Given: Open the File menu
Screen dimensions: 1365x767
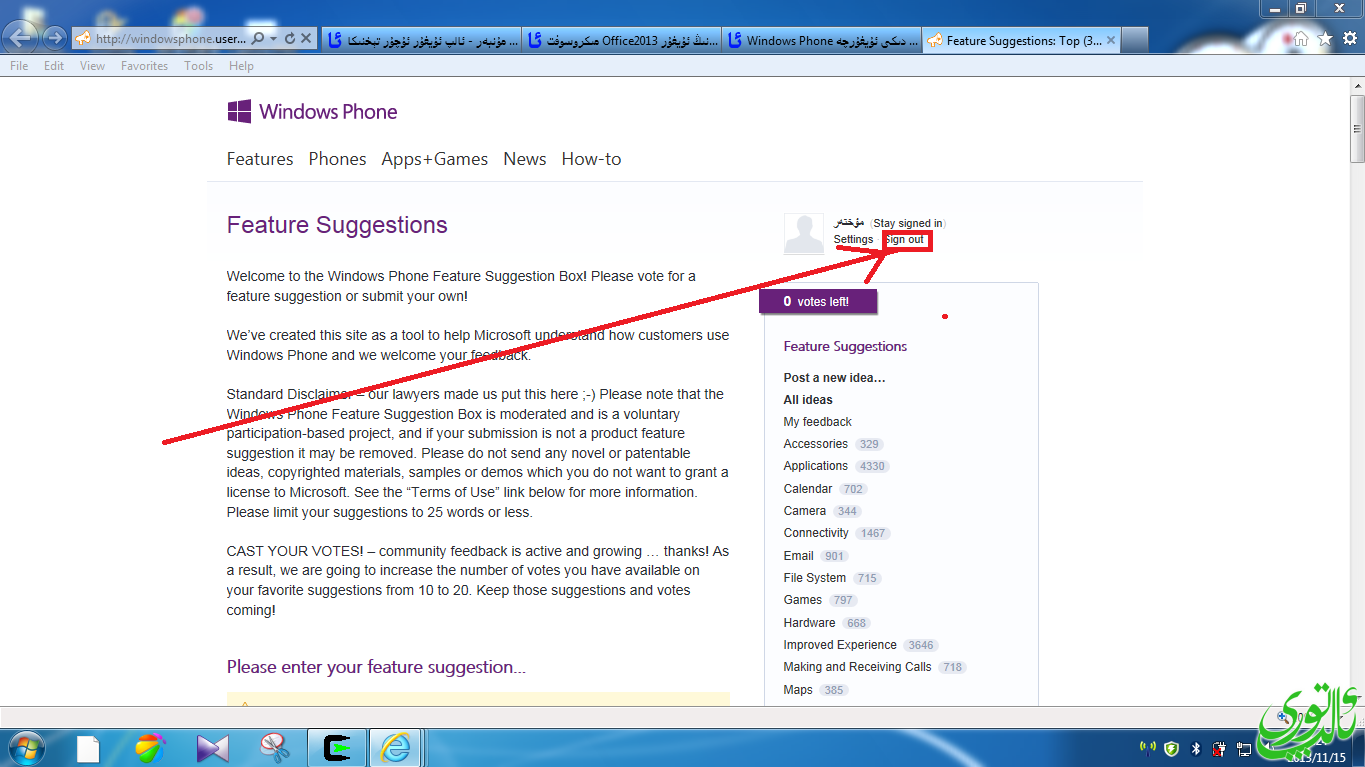Looking at the screenshot, I should (19, 66).
